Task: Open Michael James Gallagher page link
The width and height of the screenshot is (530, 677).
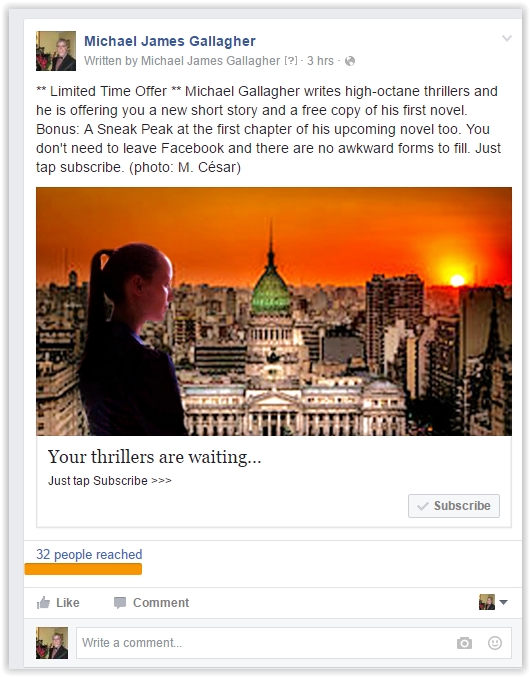Action: [170, 41]
